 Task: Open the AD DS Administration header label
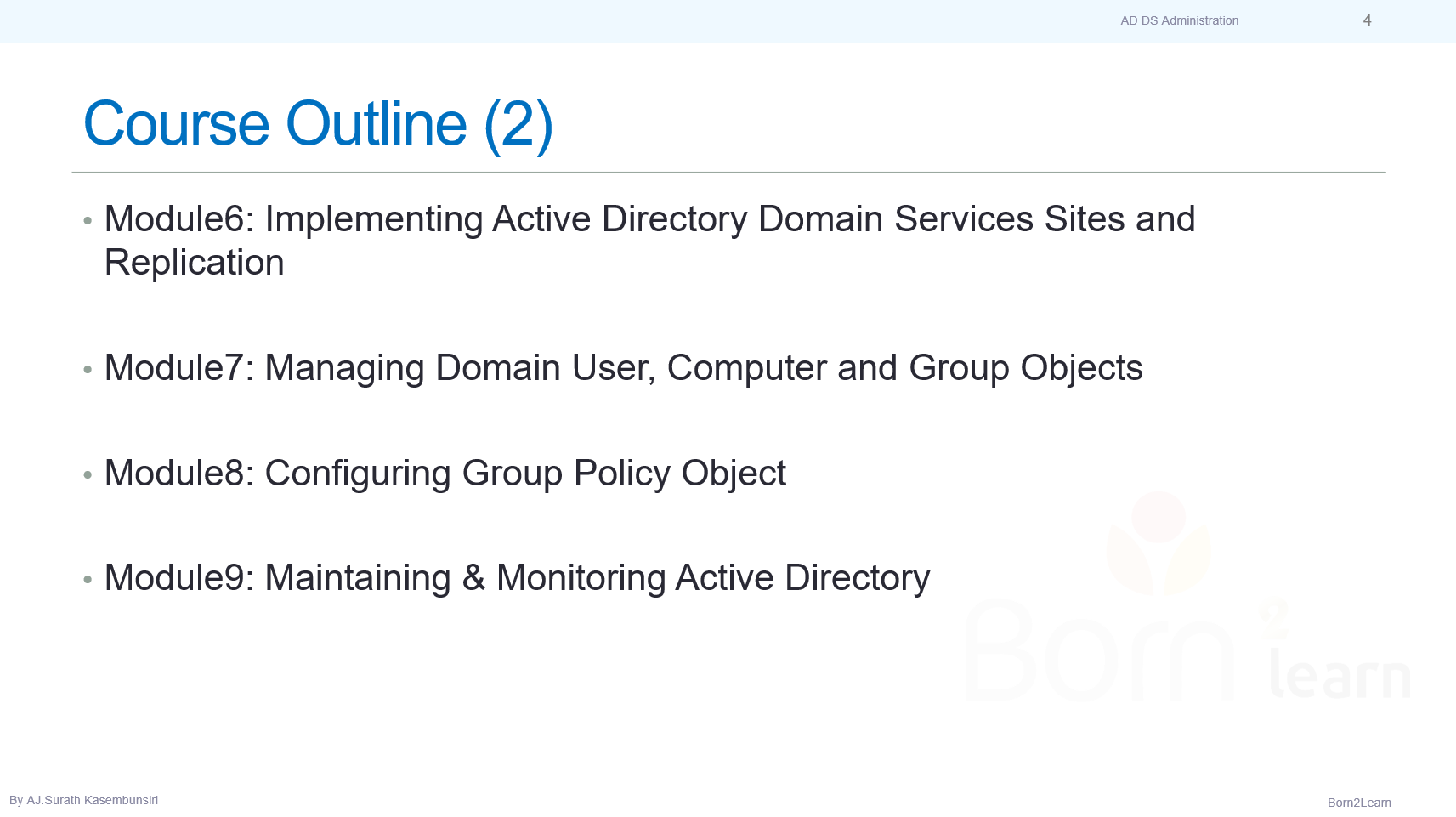pos(1180,20)
